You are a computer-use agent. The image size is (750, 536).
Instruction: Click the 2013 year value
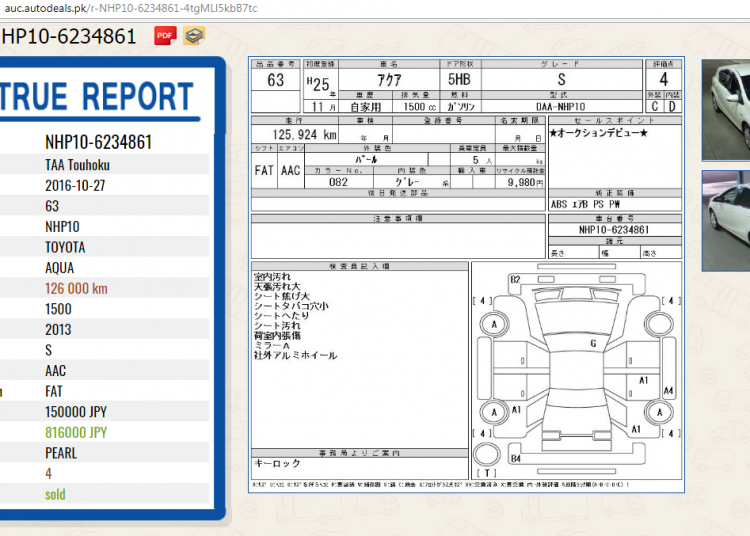coord(59,329)
